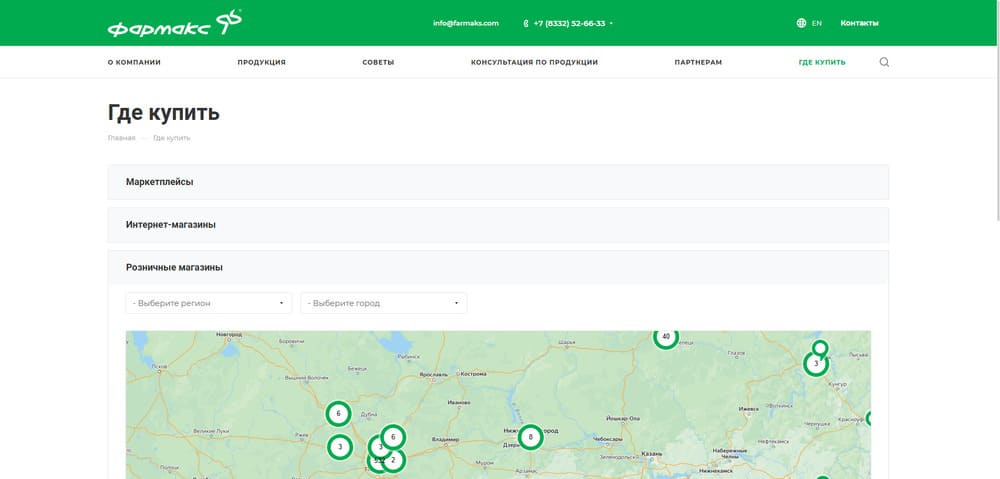Click the phone handset icon in the header
The width and height of the screenshot is (1000, 479).
(526, 23)
